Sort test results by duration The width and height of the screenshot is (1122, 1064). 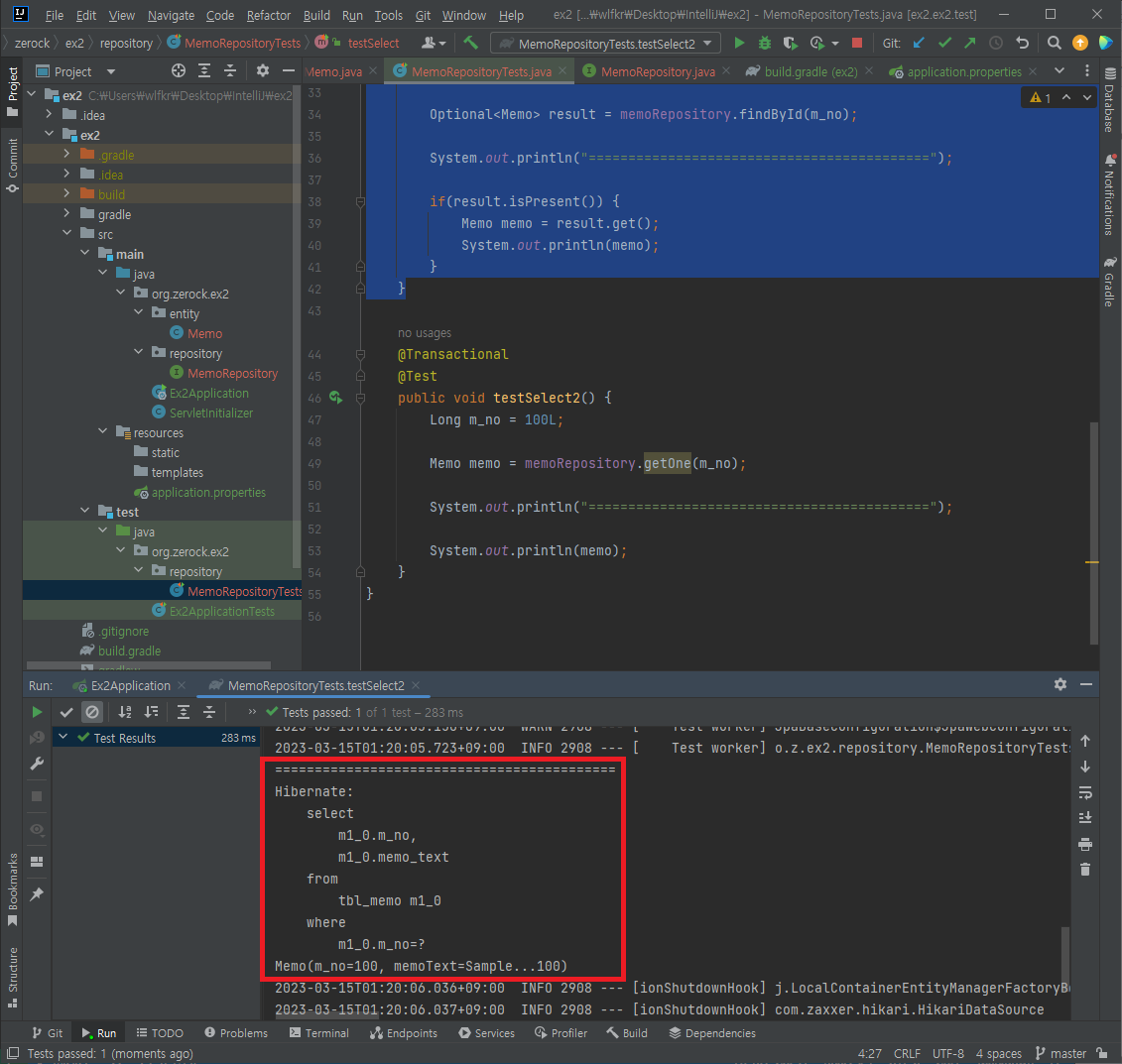[x=151, y=712]
